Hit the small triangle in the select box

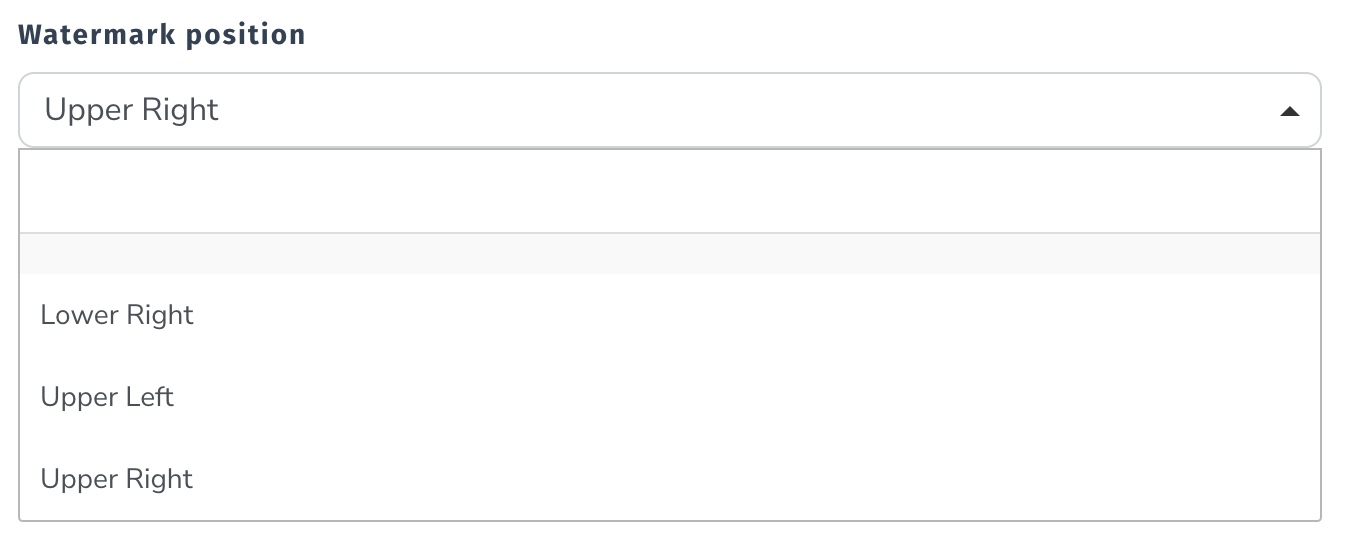pos(1289,111)
